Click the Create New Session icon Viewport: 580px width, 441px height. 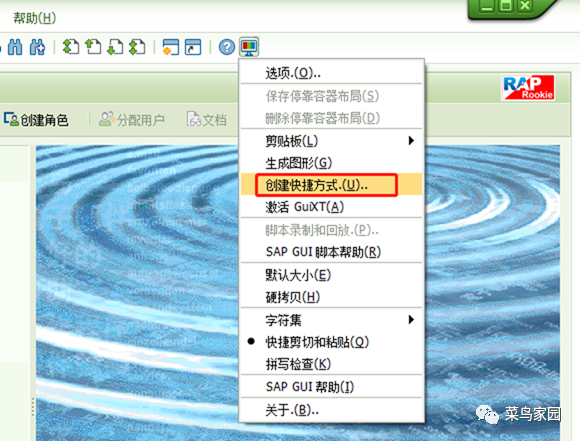coord(171,47)
